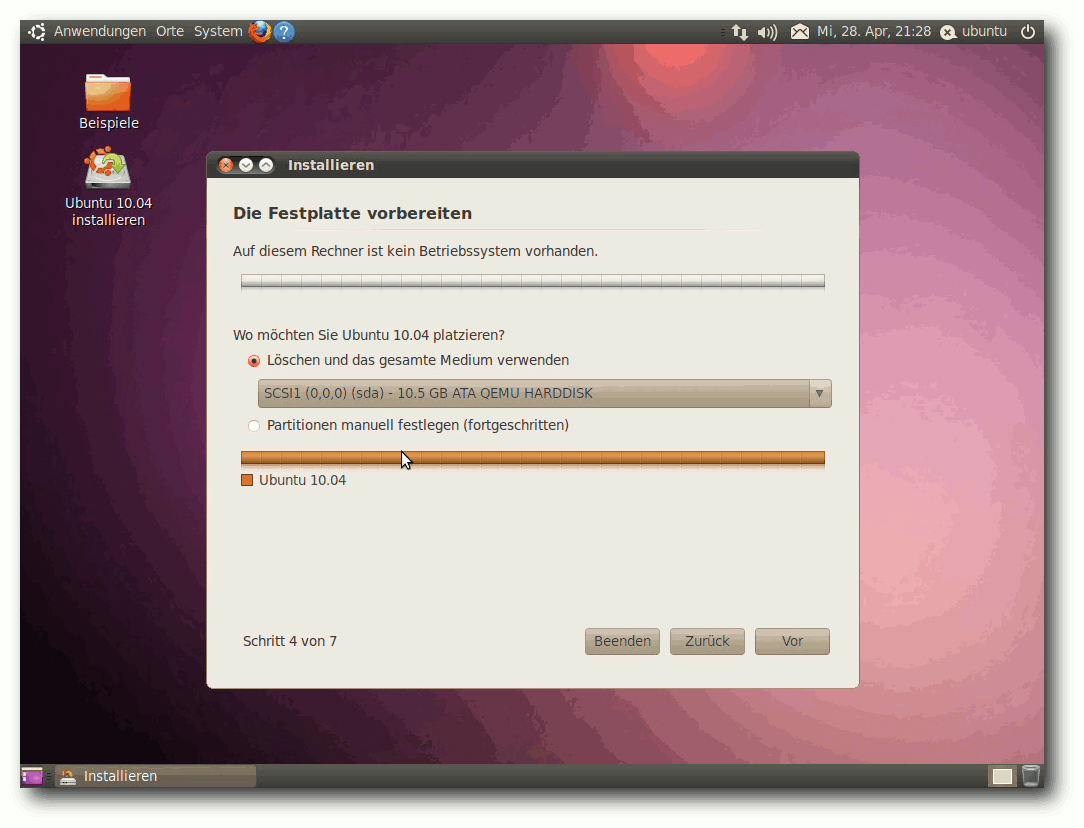Click the empty grey current disk layout bar
Image resolution: width=1084 pixels, height=828 pixels.
(532, 281)
